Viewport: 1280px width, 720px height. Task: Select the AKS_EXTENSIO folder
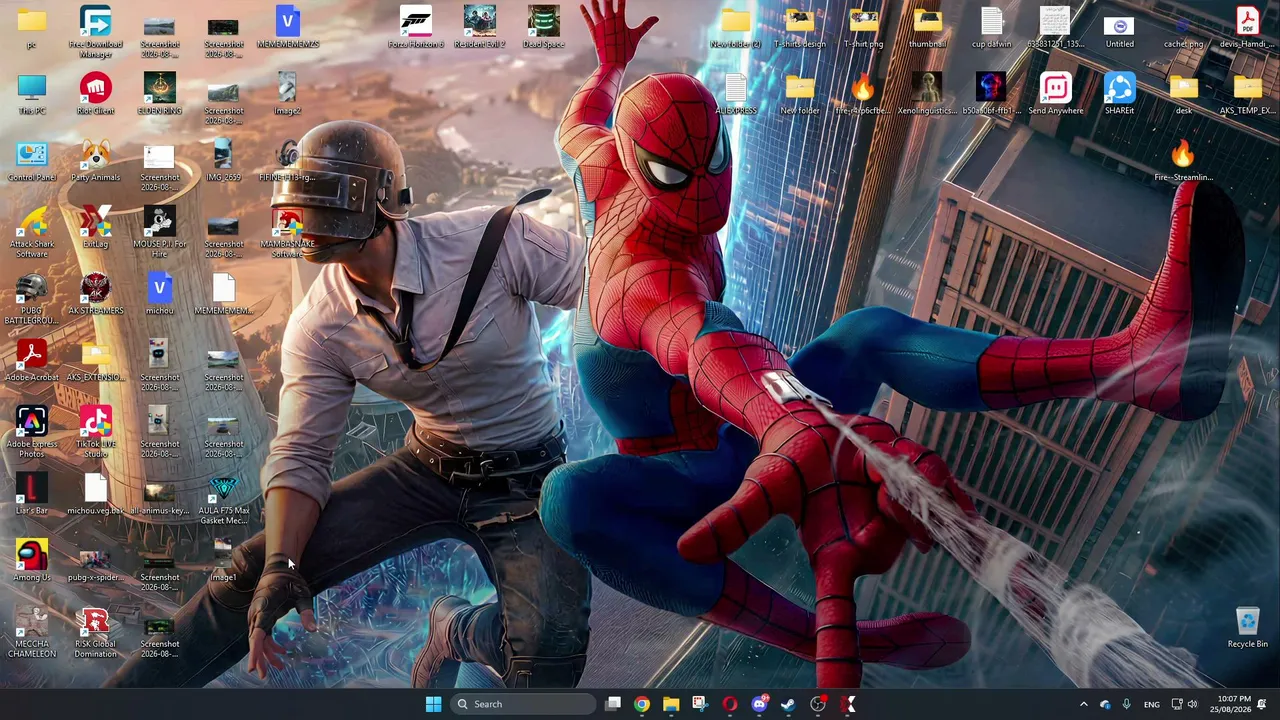96,361
